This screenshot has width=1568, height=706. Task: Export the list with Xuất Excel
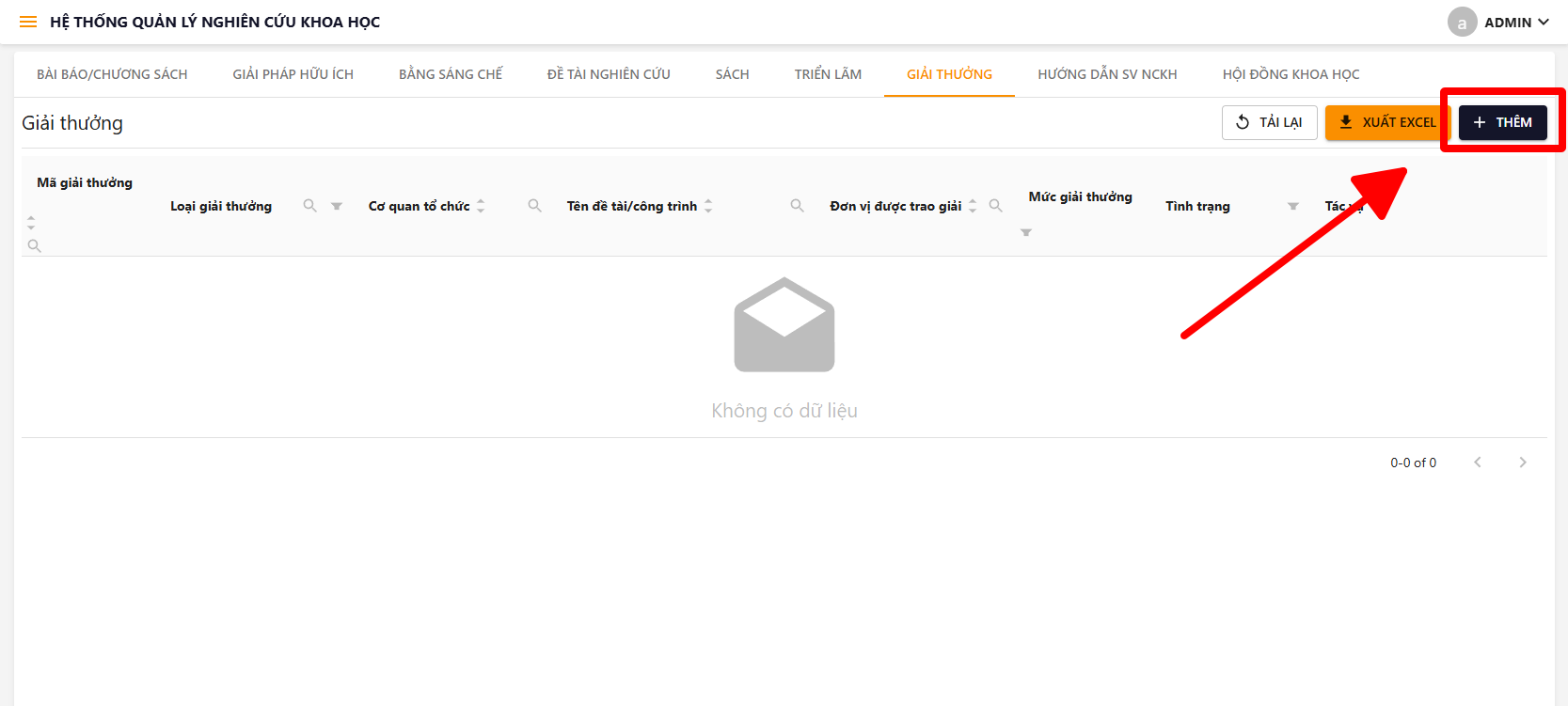coord(1387,122)
